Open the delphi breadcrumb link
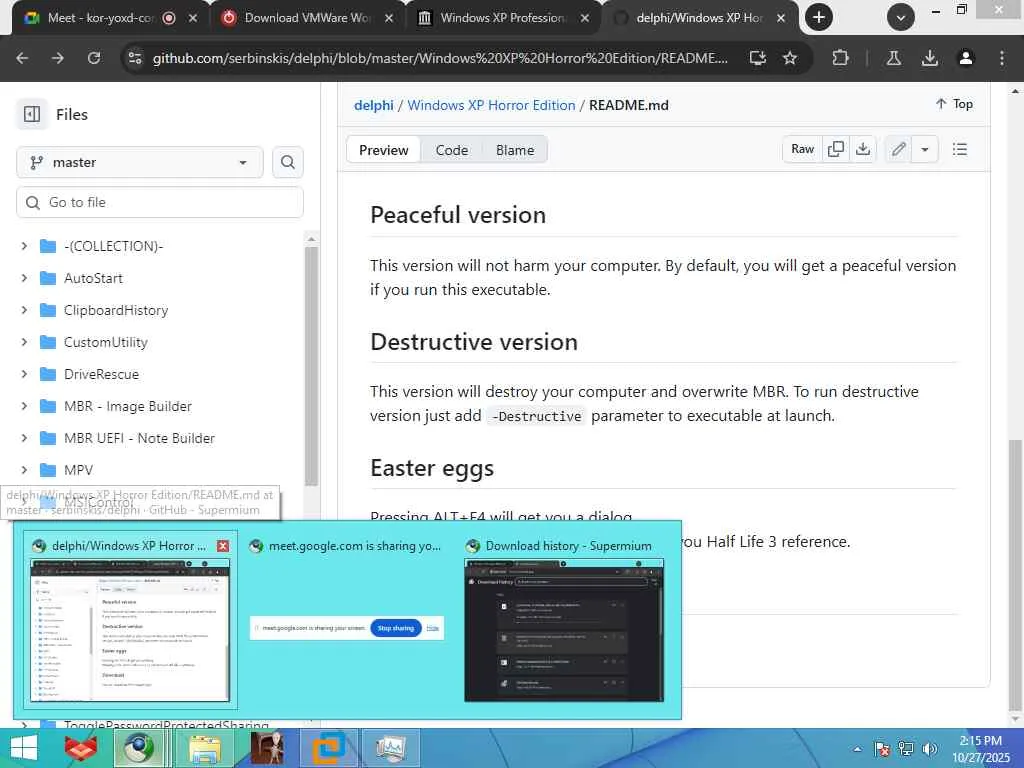Image resolution: width=1024 pixels, height=768 pixels. 374,105
